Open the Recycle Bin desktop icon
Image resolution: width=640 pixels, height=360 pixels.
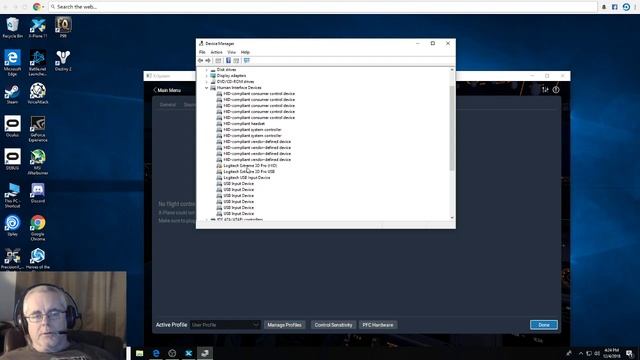[12, 28]
